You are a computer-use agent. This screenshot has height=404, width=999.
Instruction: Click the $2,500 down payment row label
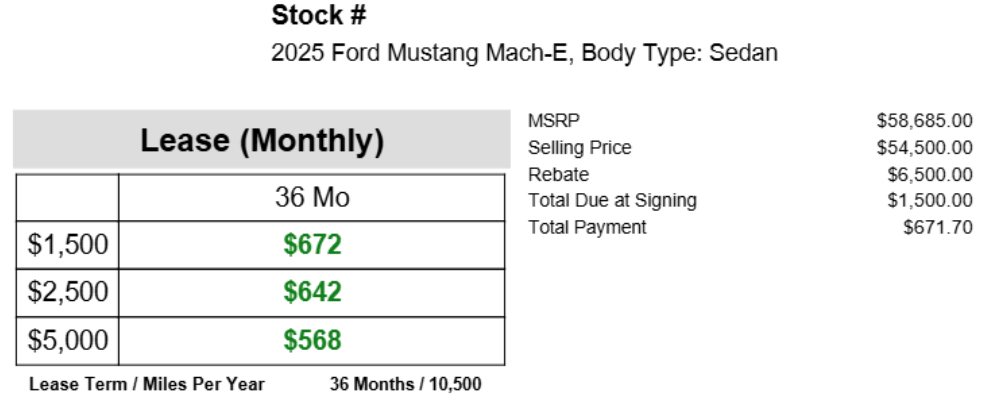[68, 292]
